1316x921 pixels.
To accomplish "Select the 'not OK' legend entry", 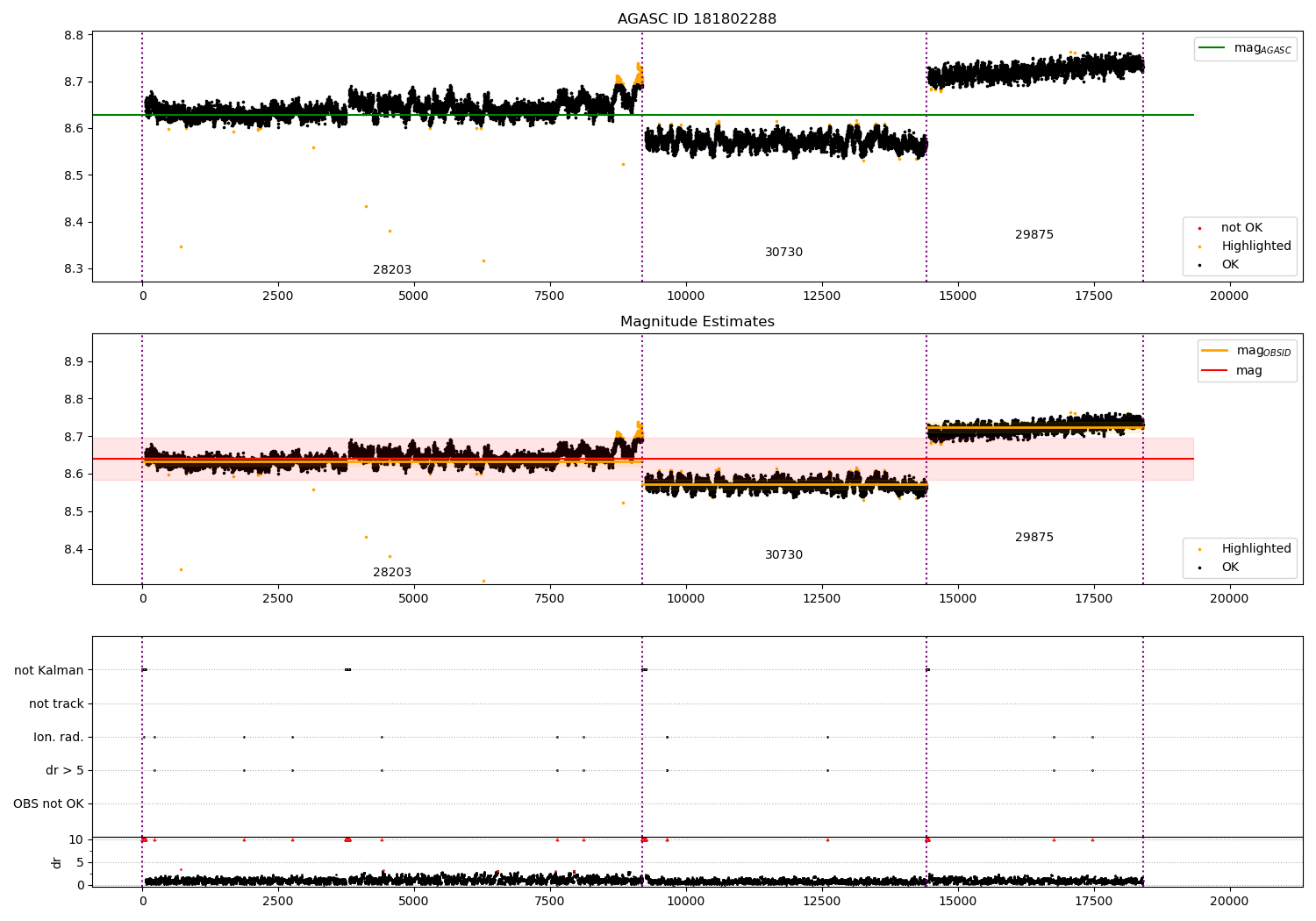I will tap(1241, 228).
